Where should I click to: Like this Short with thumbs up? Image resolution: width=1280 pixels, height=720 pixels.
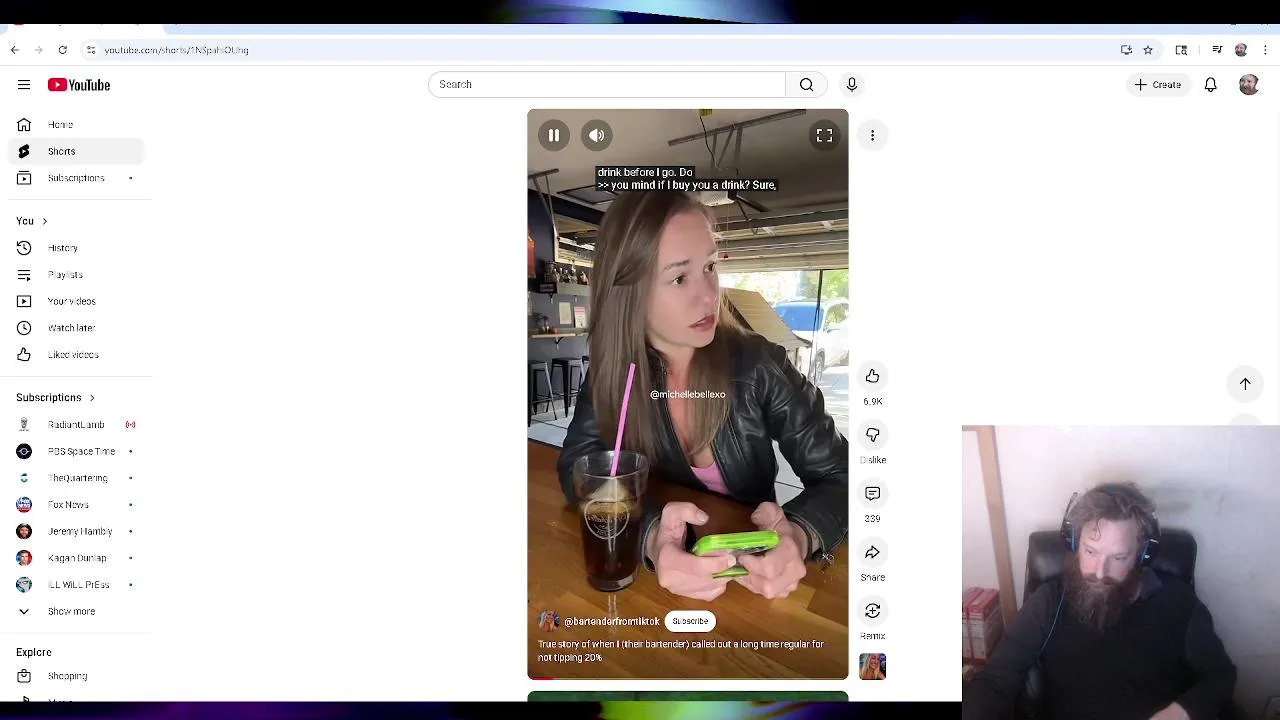[x=872, y=376]
